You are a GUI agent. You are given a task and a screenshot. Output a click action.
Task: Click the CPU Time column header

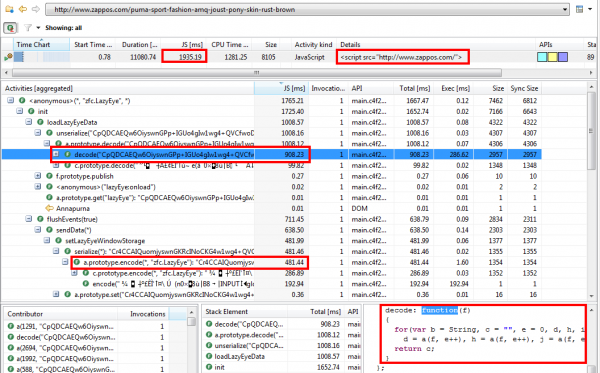click(x=230, y=44)
